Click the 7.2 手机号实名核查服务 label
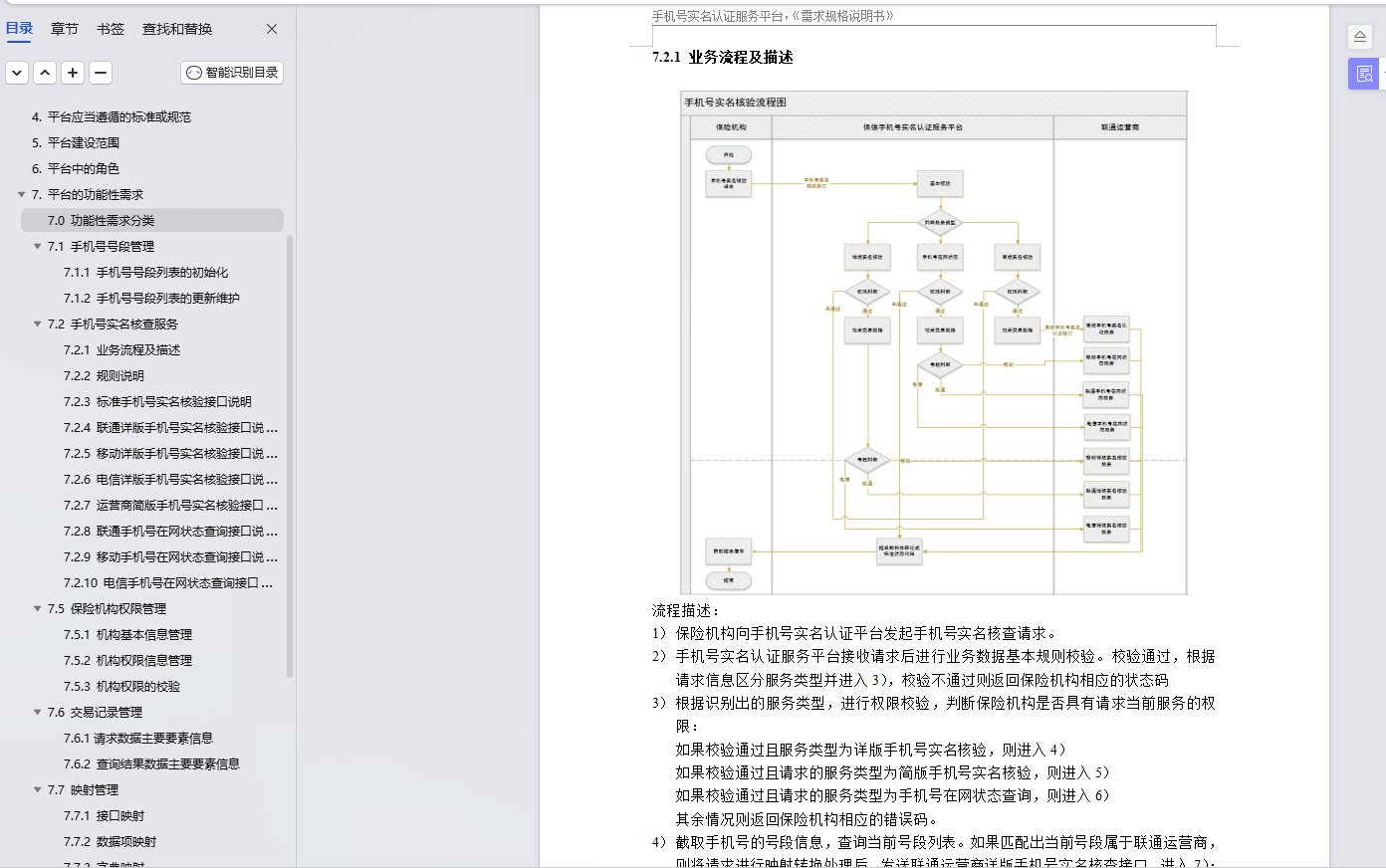 pos(113,324)
